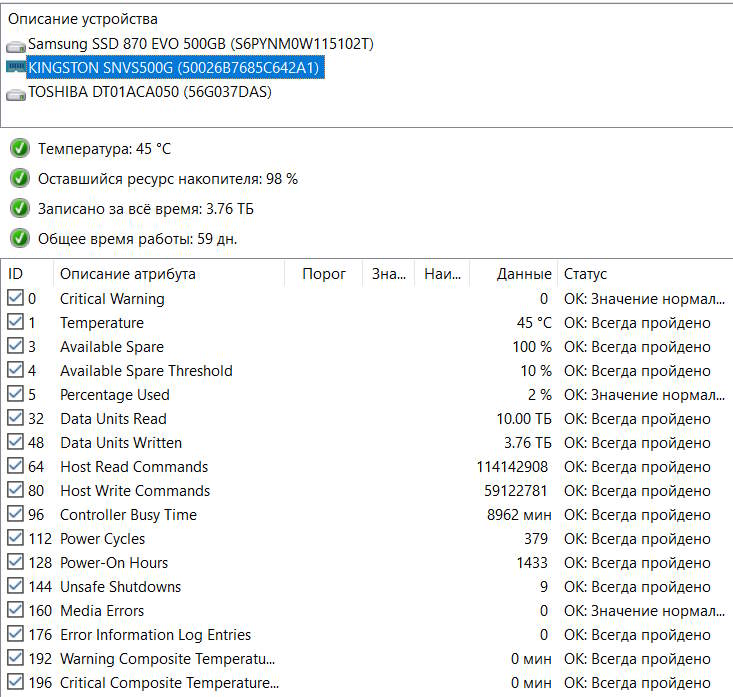Image resolution: width=733 pixels, height=697 pixels.
Task: Toggle the Power-On Hours checkbox
Action: pos(15,562)
